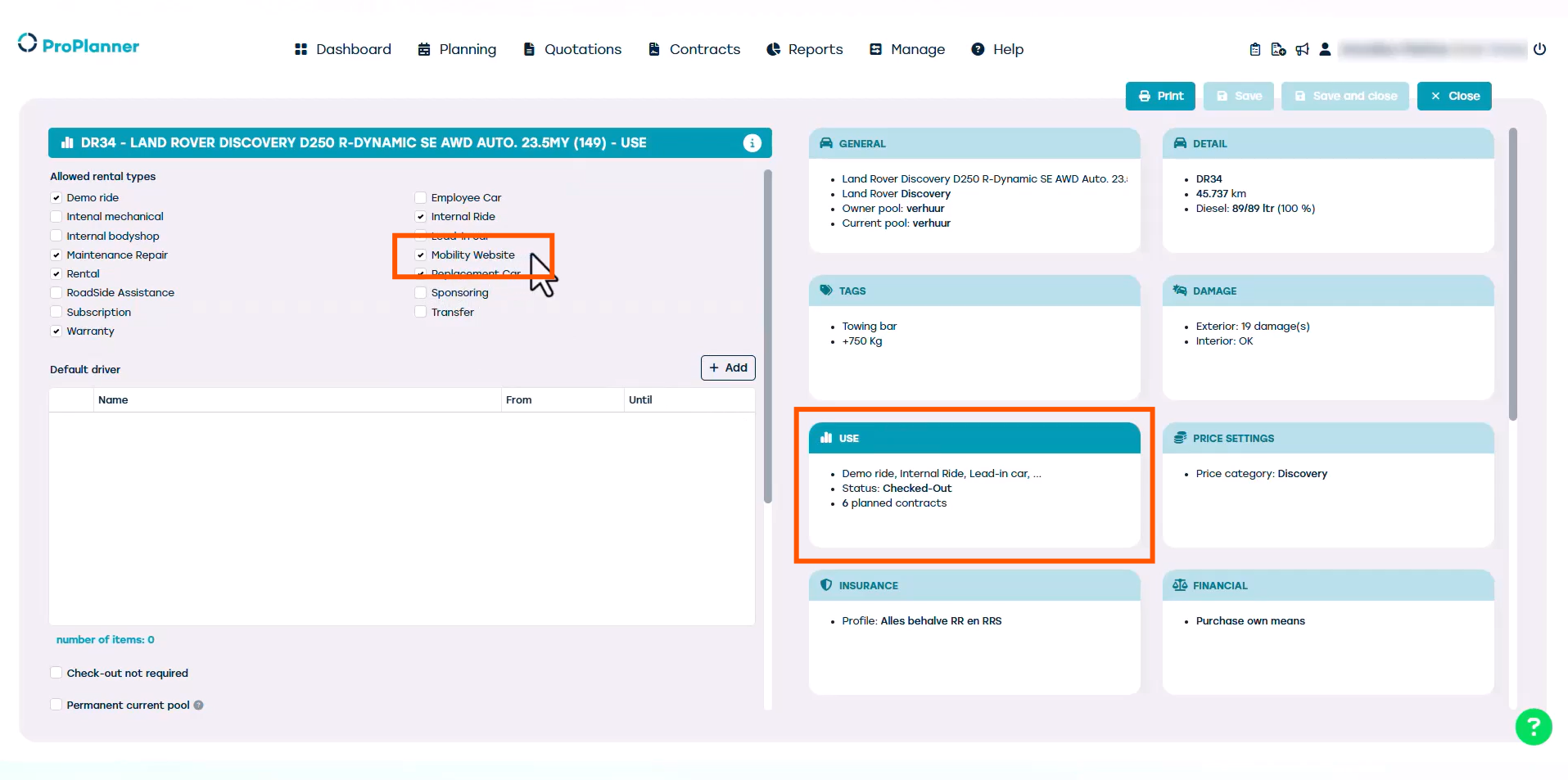Click the '6 planned contracts' text
This screenshot has width=1568, height=780.
click(894, 503)
